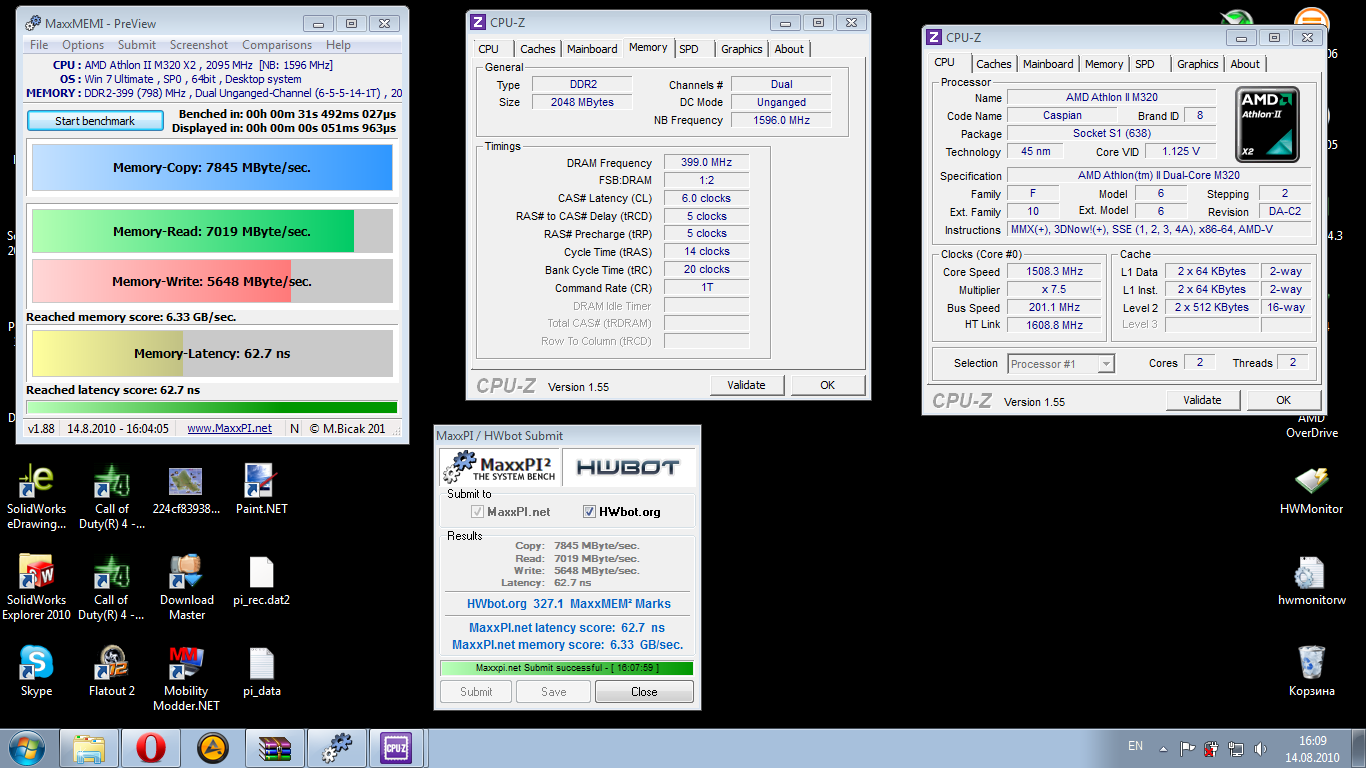Click Validate in processor CPU-Z window

(1202, 400)
